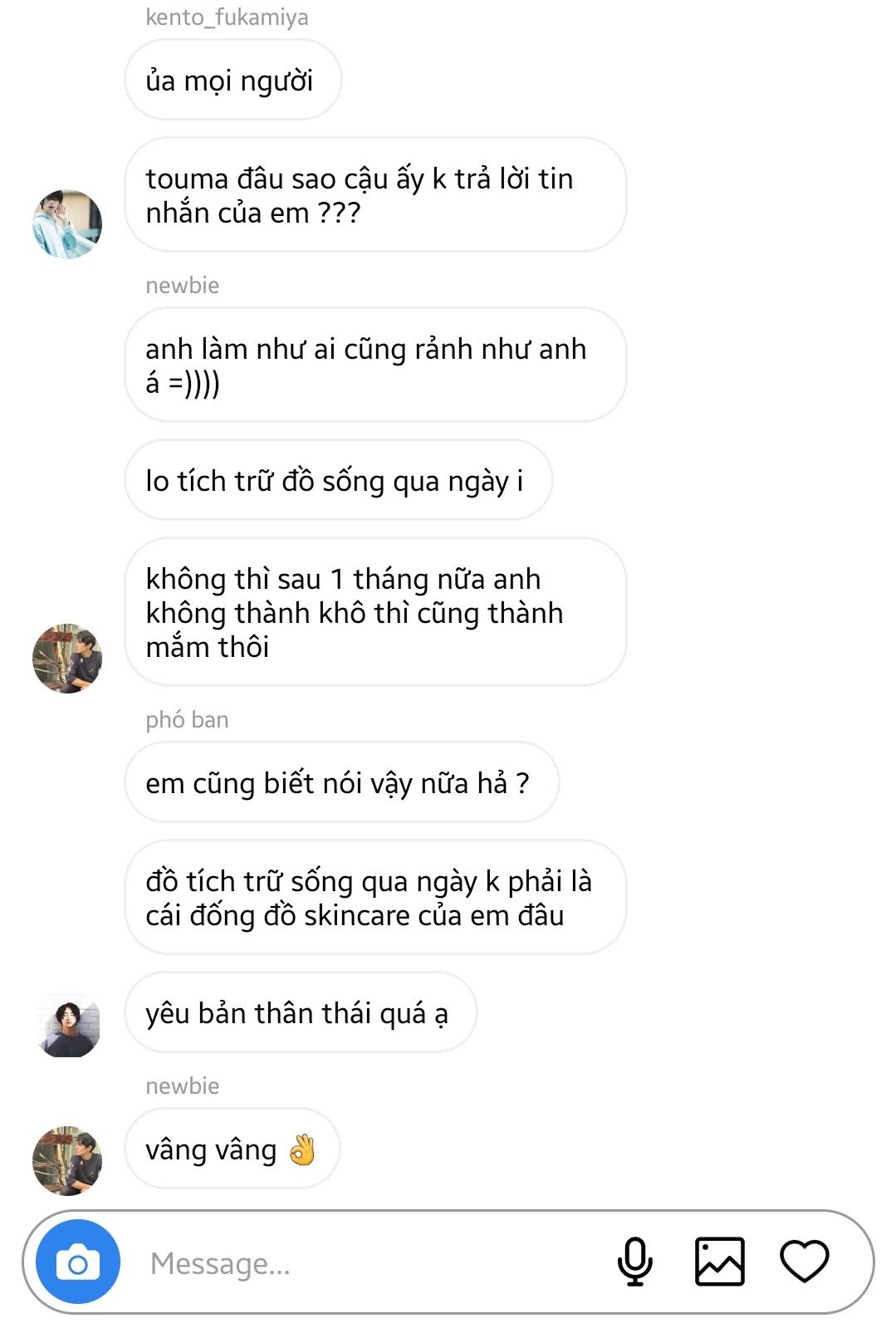Open avatar beside 'touma đâu sao' message

[67, 223]
